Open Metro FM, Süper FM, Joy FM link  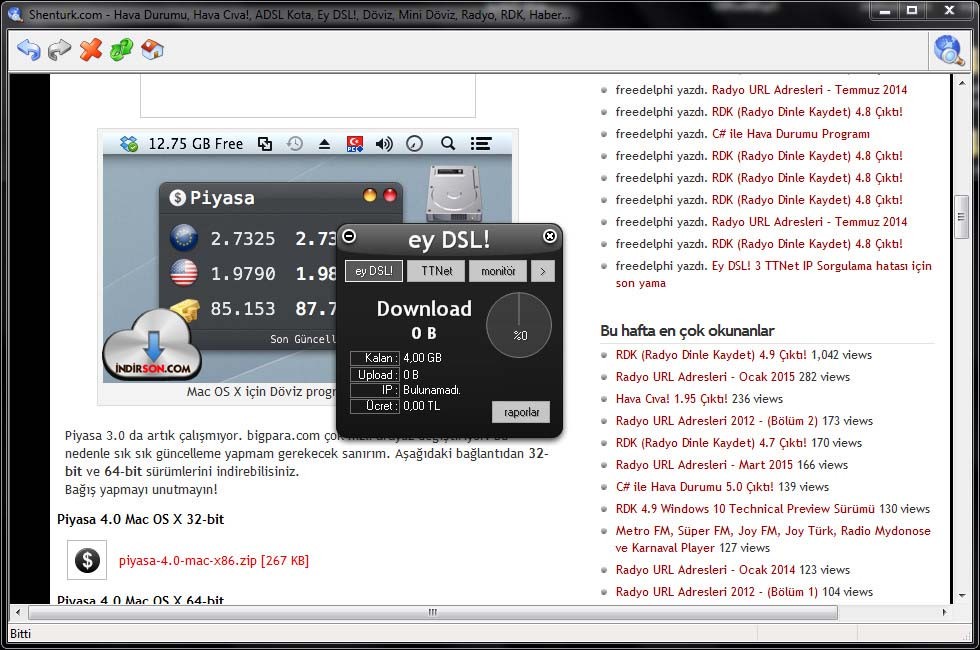pos(773,539)
